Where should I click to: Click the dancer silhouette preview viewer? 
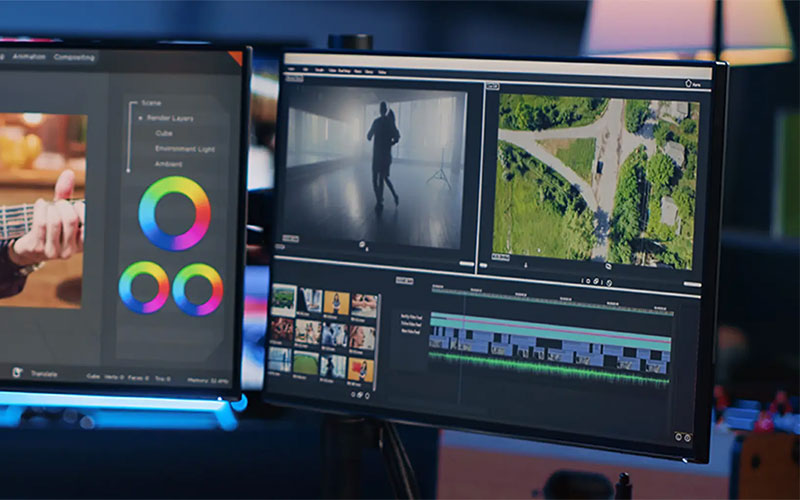click(375, 165)
